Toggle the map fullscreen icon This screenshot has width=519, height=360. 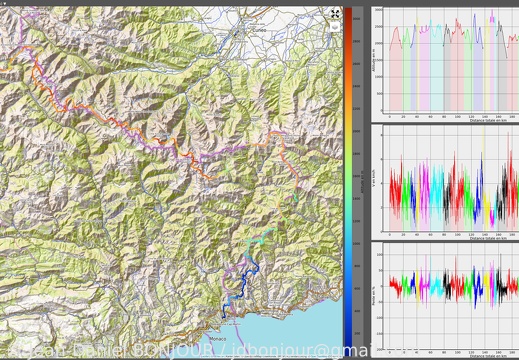tap(335, 14)
